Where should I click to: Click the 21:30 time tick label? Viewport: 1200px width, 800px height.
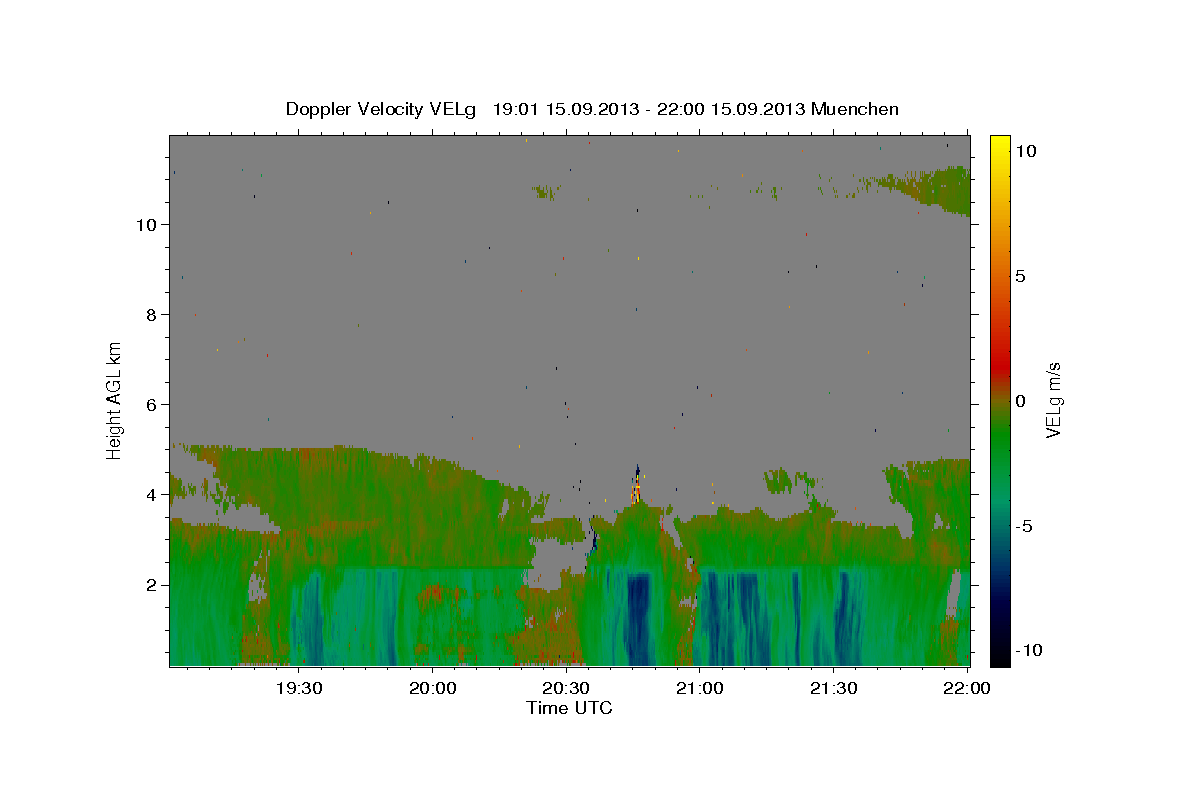pos(833,688)
